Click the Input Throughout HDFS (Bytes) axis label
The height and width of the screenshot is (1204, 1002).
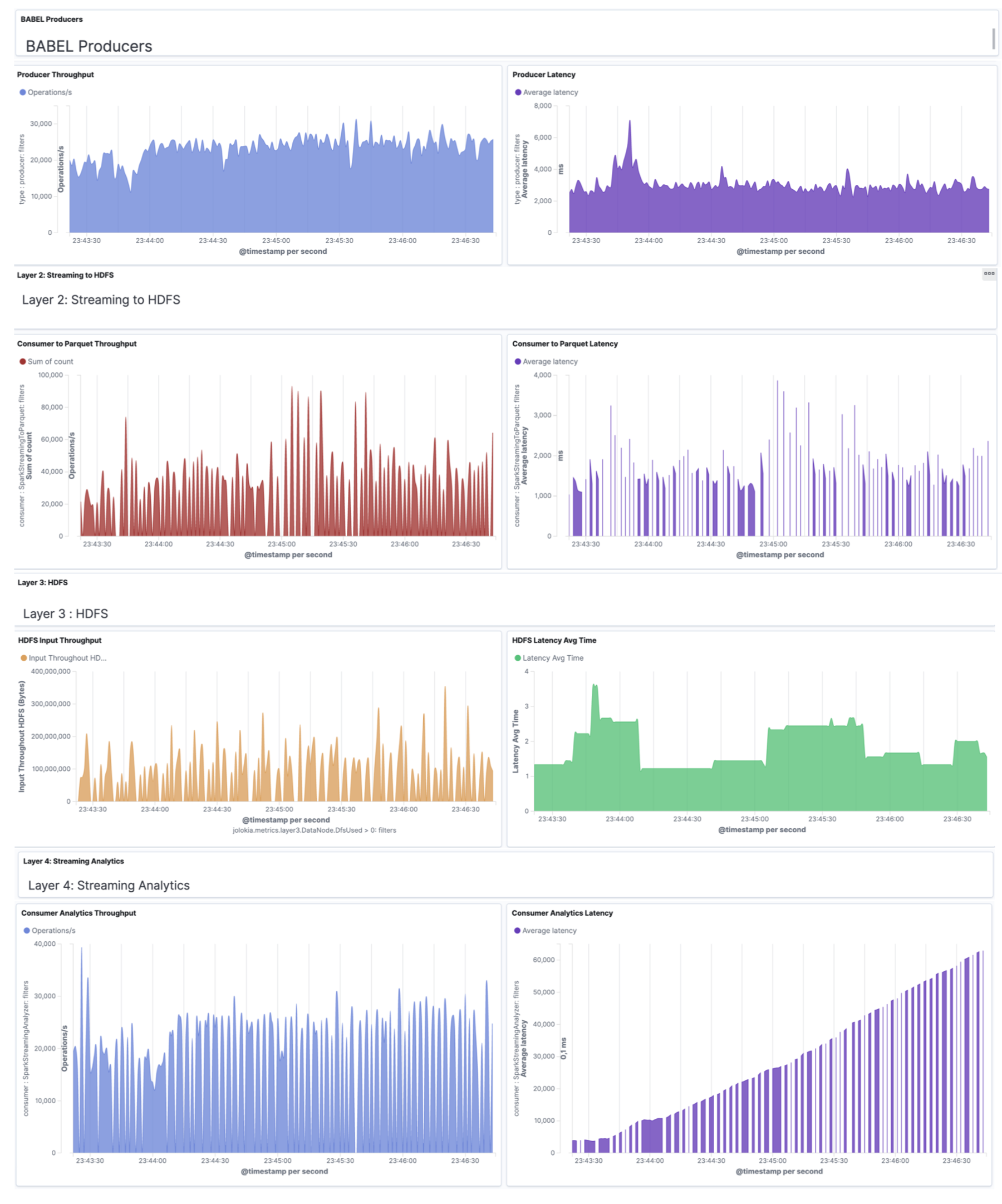click(22, 737)
